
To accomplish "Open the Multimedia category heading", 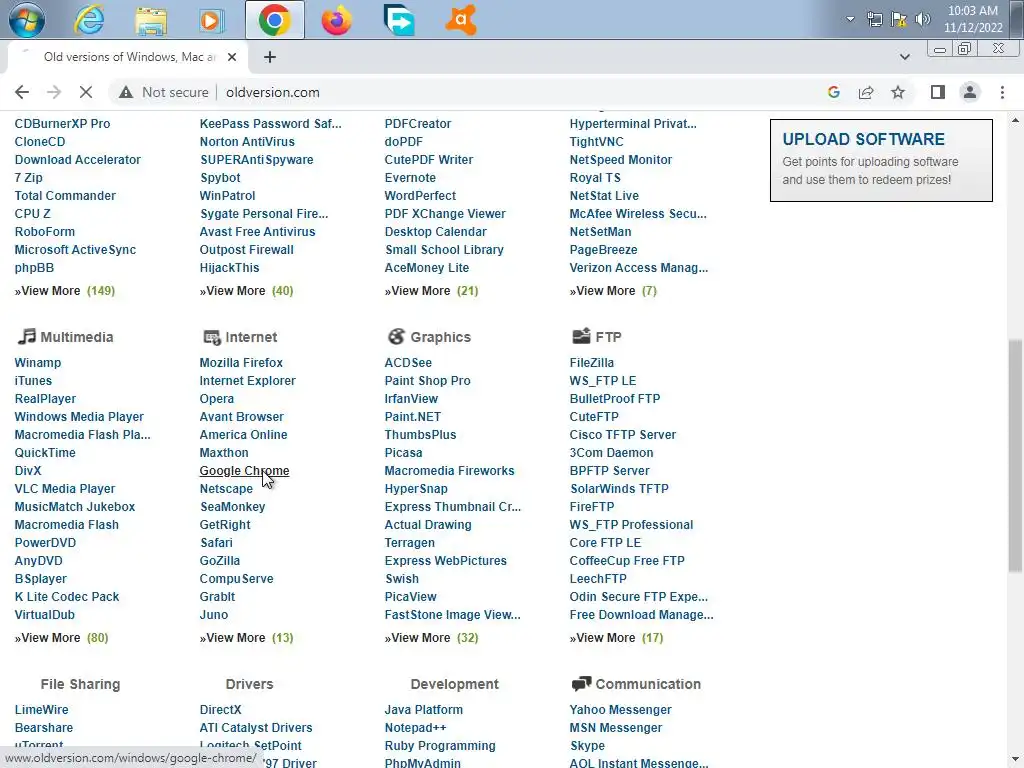I will click(76, 337).
